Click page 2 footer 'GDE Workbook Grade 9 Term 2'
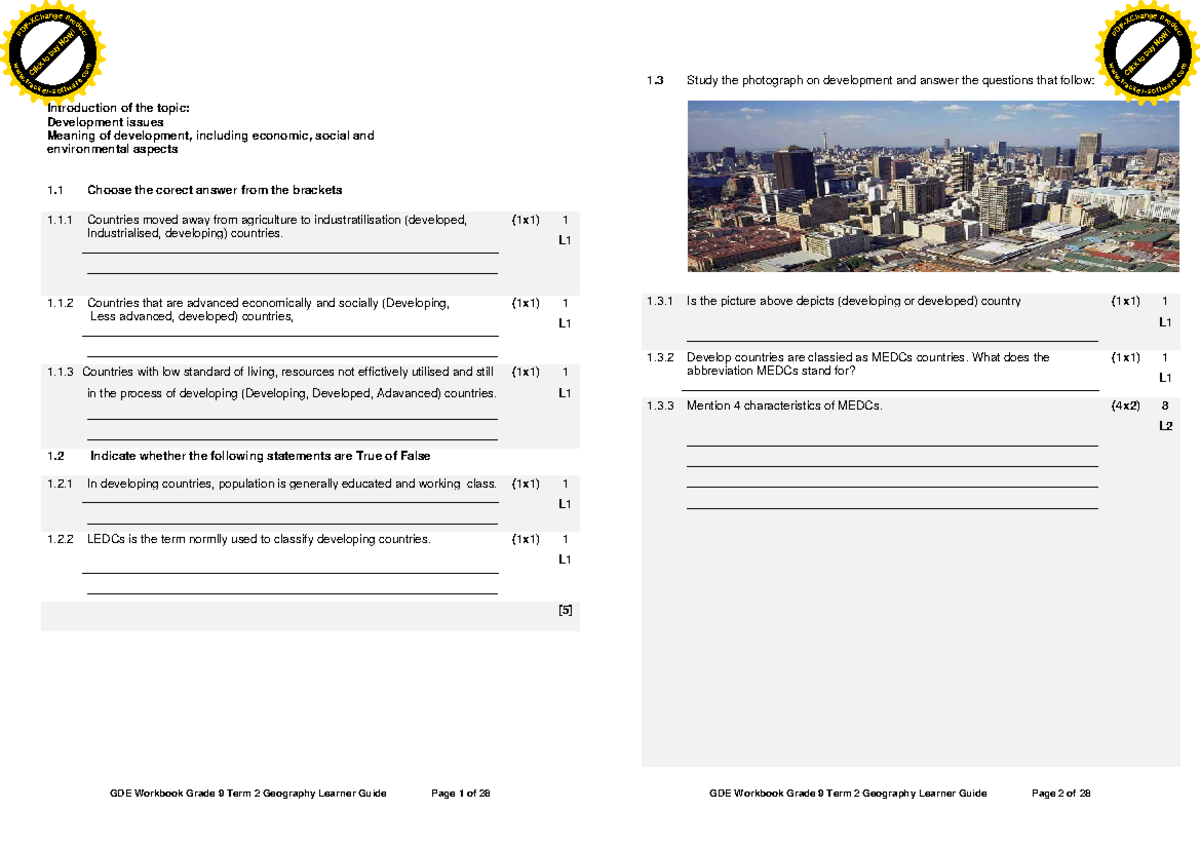This screenshot has height=849, width=1200. point(848,793)
